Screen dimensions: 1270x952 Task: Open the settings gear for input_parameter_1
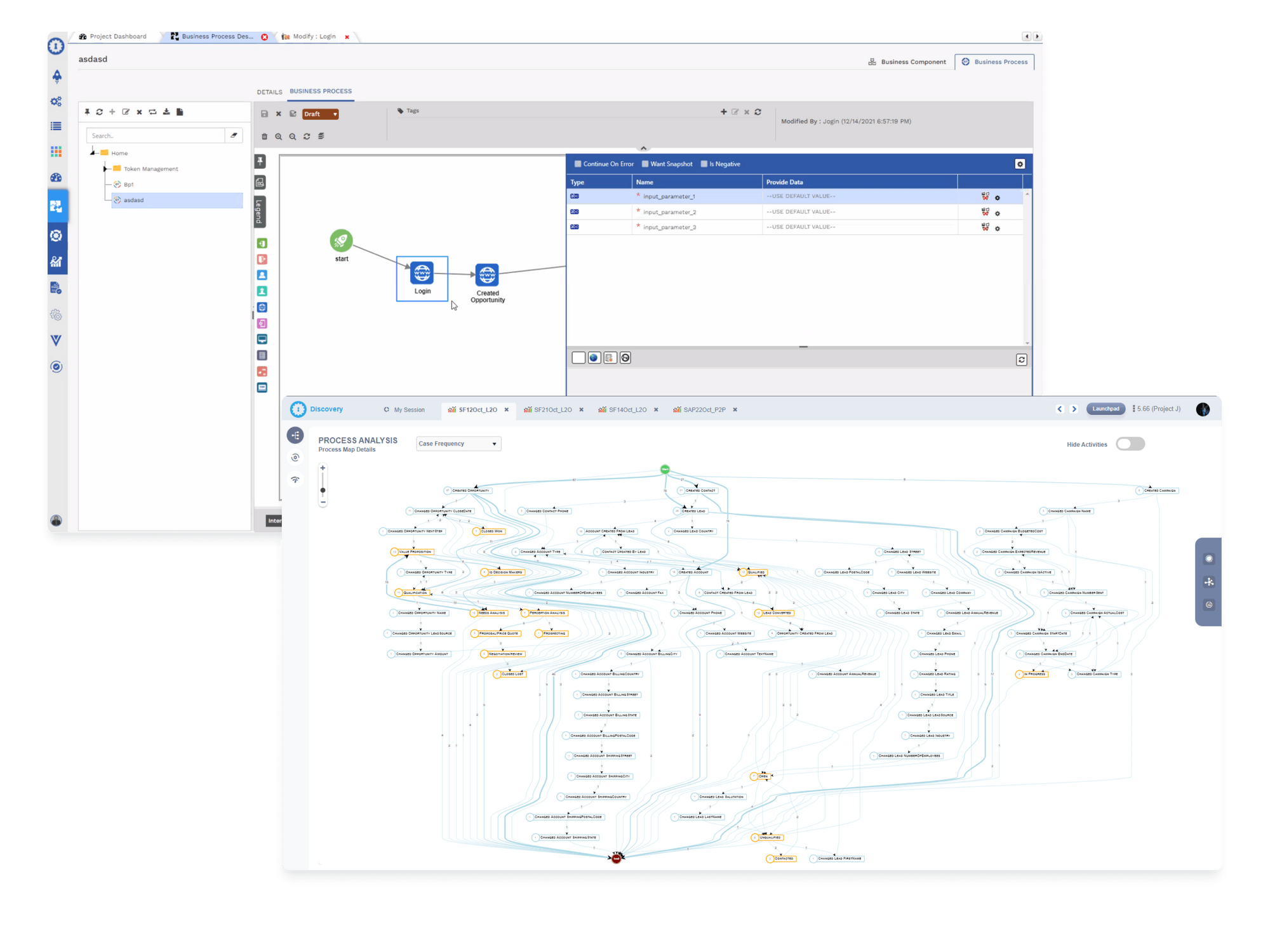point(998,197)
